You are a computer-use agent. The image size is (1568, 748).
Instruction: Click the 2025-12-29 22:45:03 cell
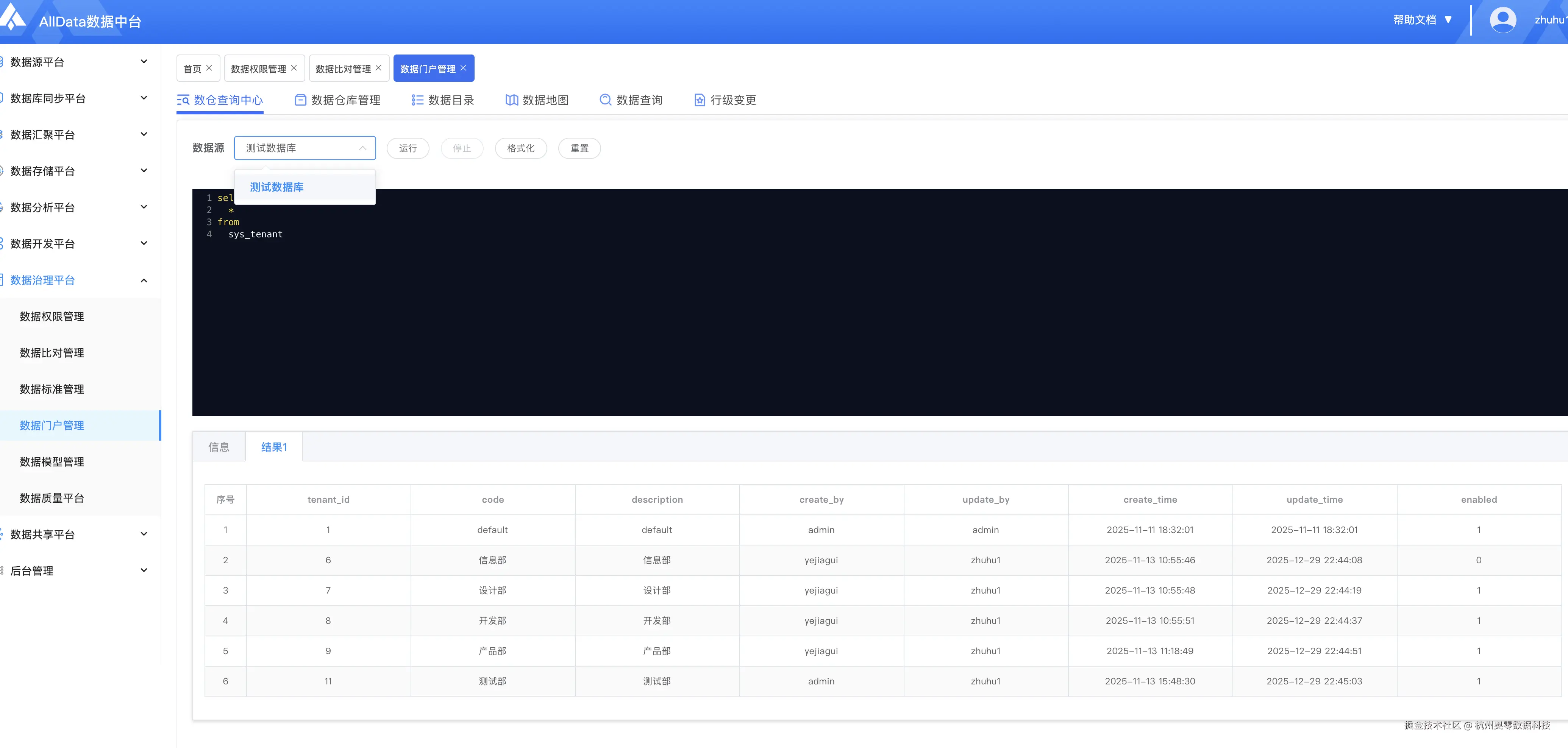click(x=1315, y=681)
